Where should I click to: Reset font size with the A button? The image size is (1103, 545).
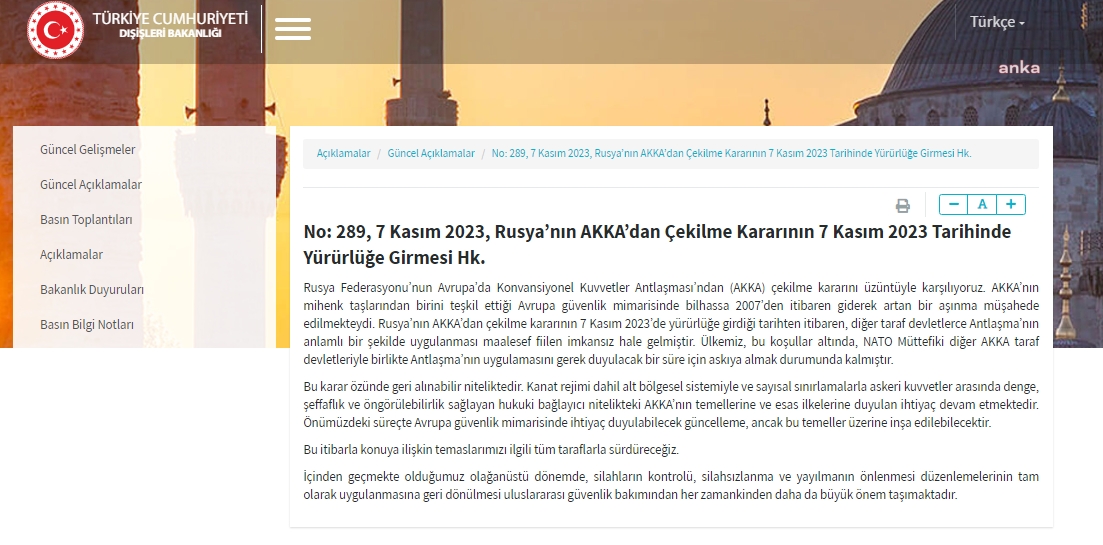coord(982,204)
